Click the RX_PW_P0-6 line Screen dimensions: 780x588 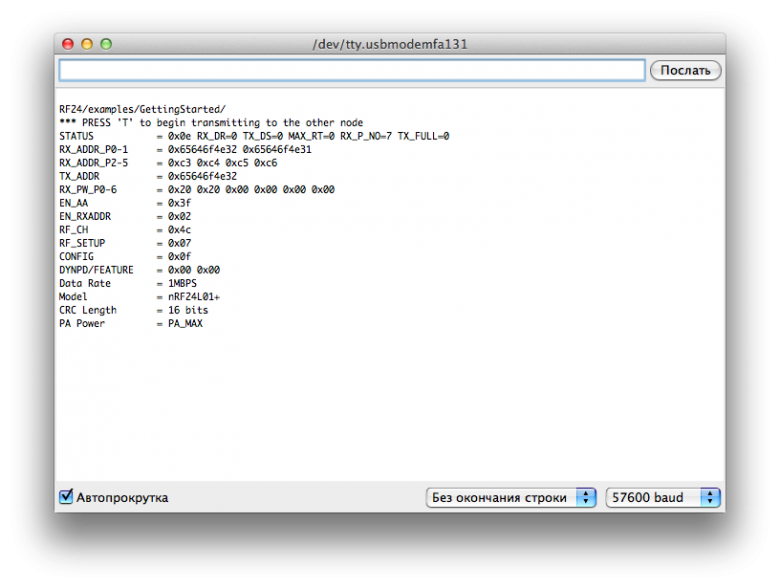click(x=196, y=190)
